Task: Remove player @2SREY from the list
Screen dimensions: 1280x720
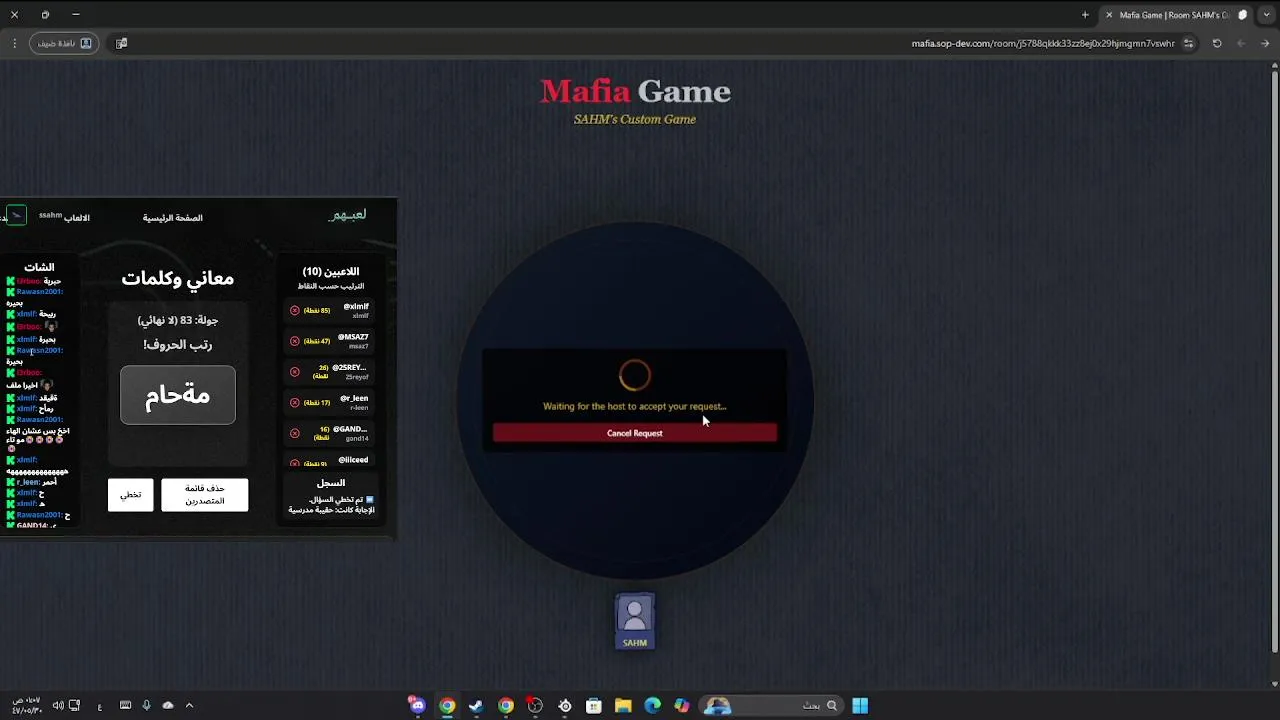Action: [x=295, y=372]
